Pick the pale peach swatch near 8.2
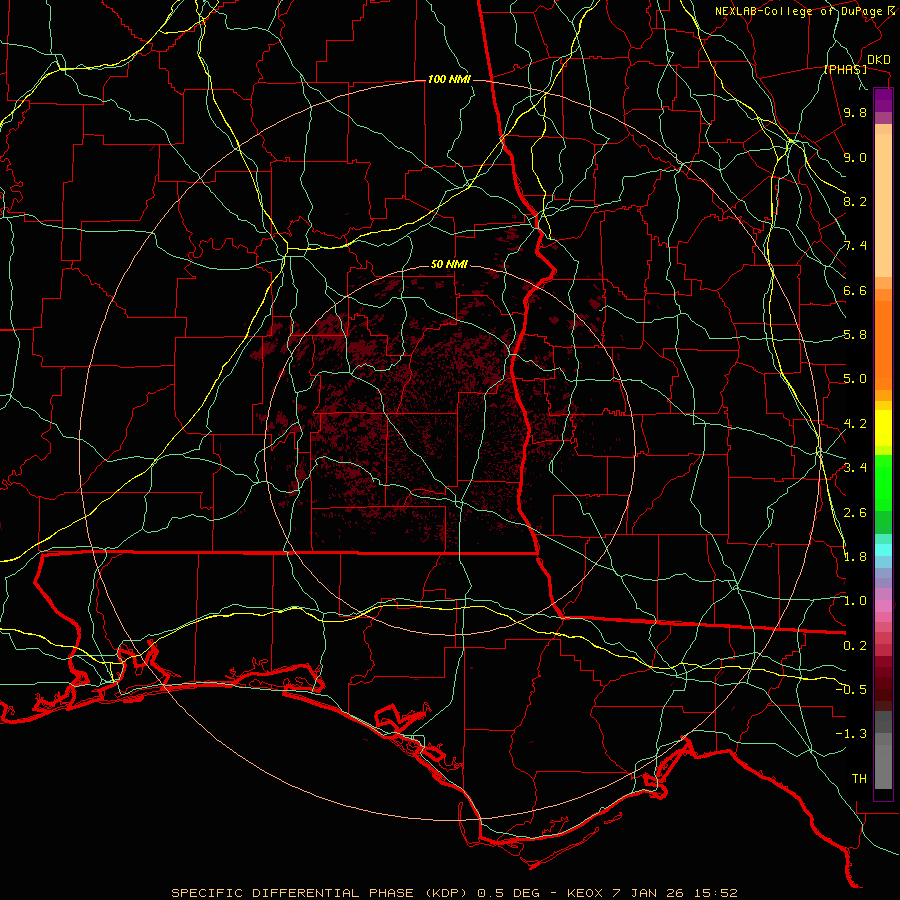 tap(883, 205)
